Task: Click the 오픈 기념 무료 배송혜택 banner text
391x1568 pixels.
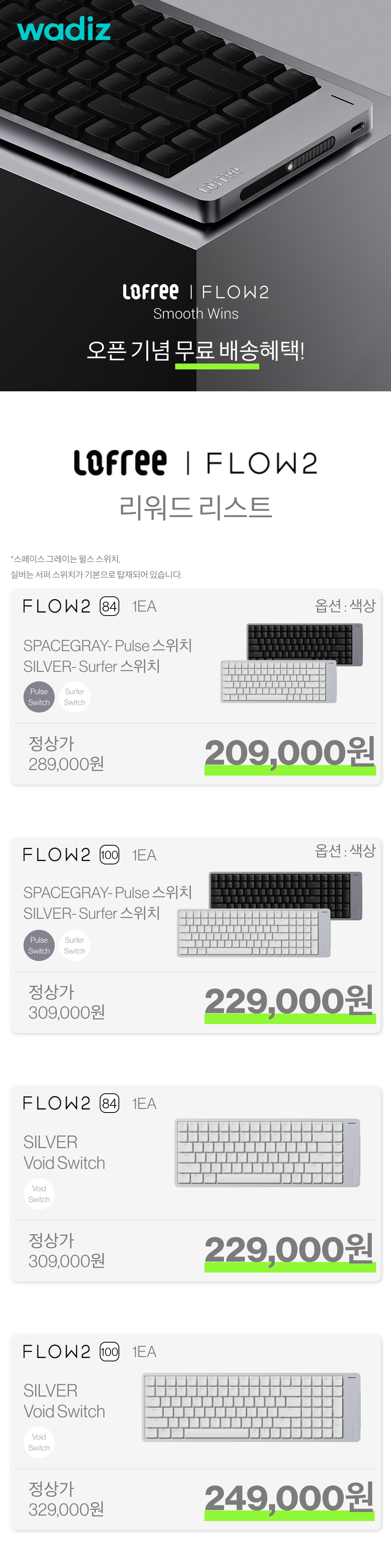Action: [195, 351]
